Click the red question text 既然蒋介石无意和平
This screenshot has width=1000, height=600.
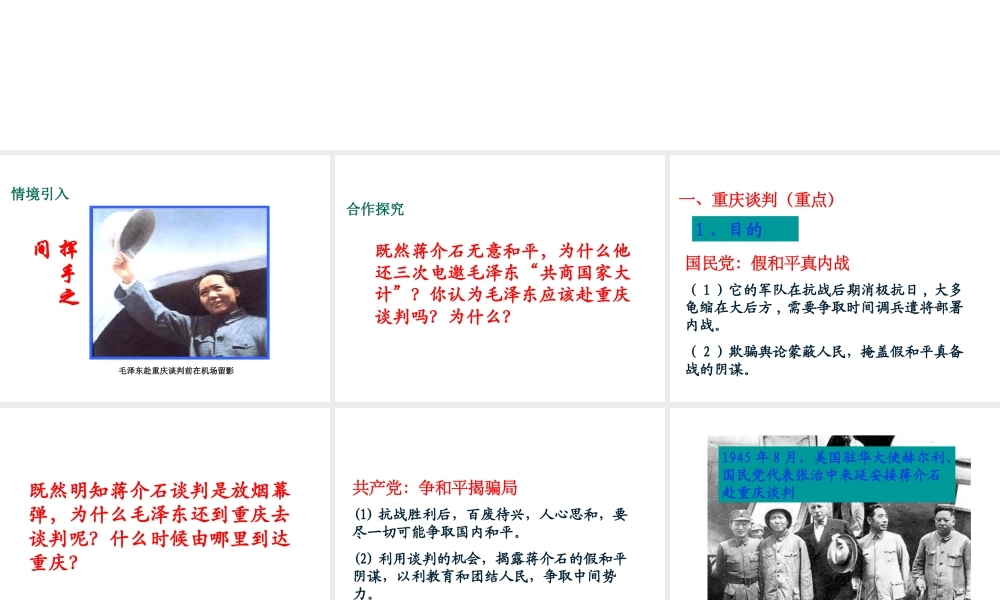[503, 283]
